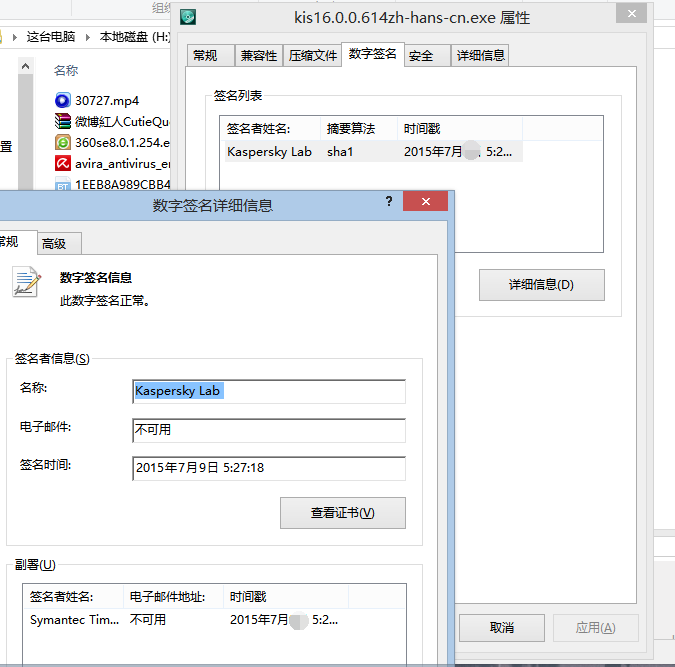Switch to the 高级 tab in signature details
This screenshot has width=675, height=667.
tap(59, 244)
